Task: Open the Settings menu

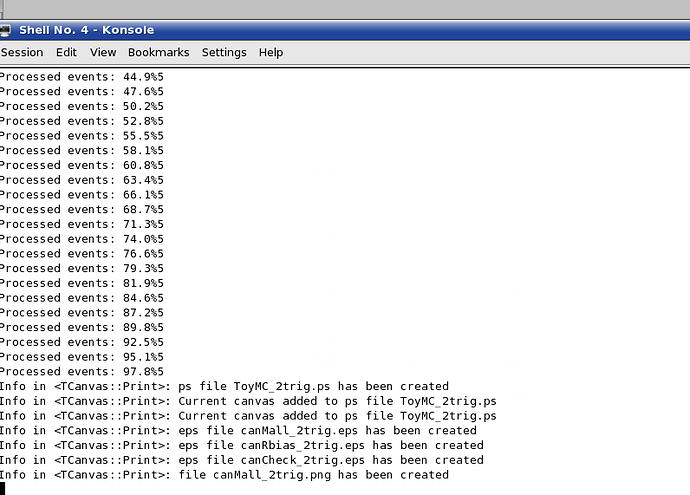Action: [224, 52]
